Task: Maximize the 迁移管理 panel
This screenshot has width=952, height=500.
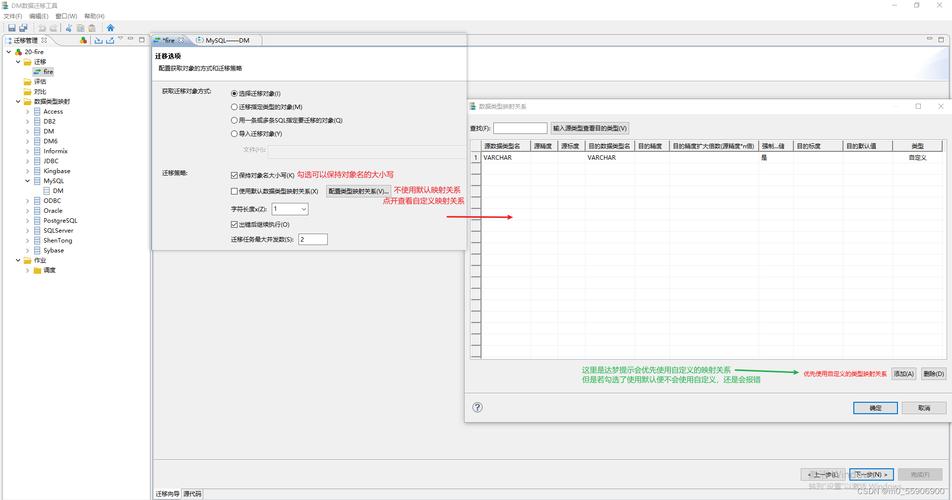Action: (141, 39)
